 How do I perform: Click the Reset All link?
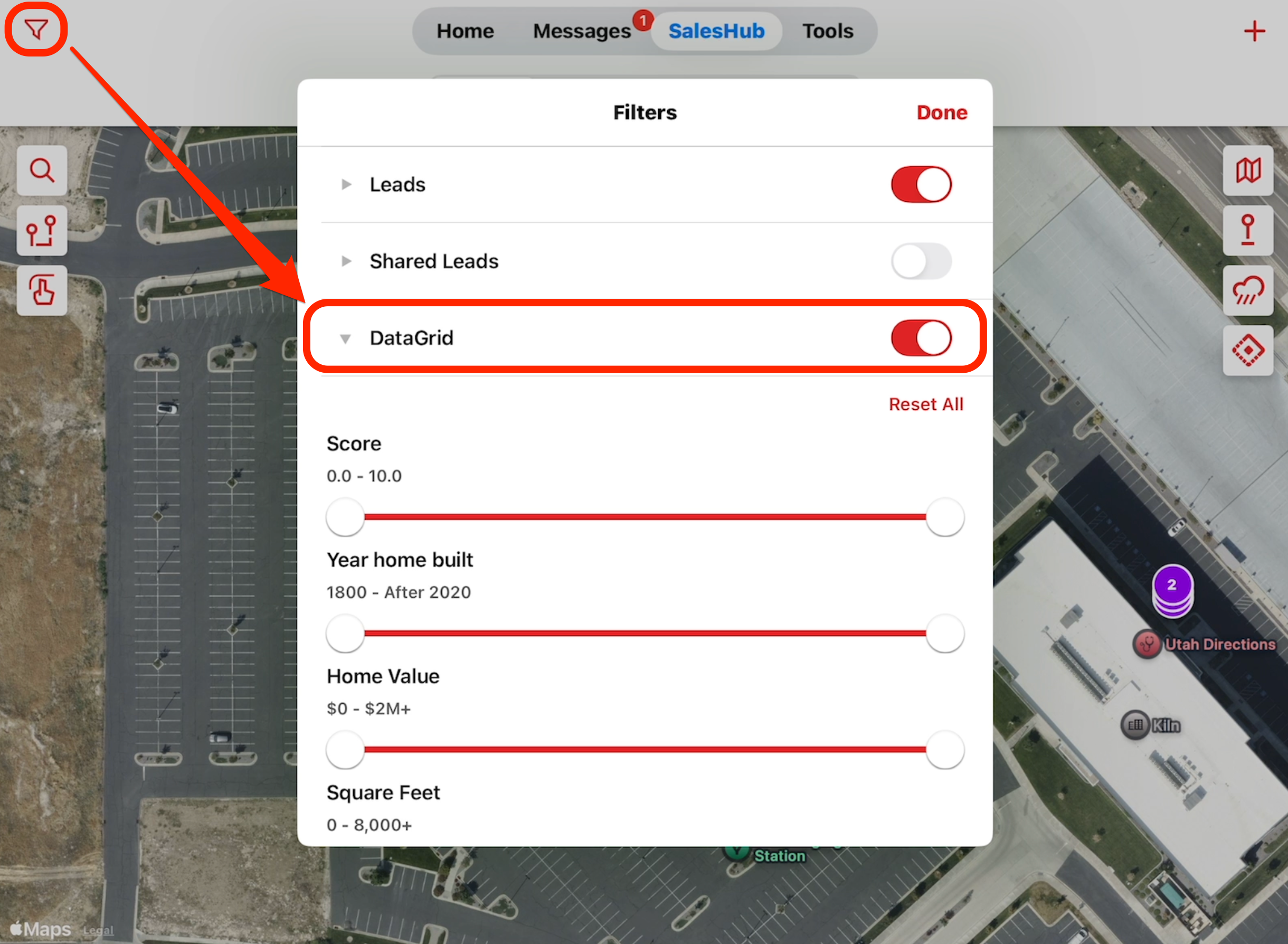point(926,404)
